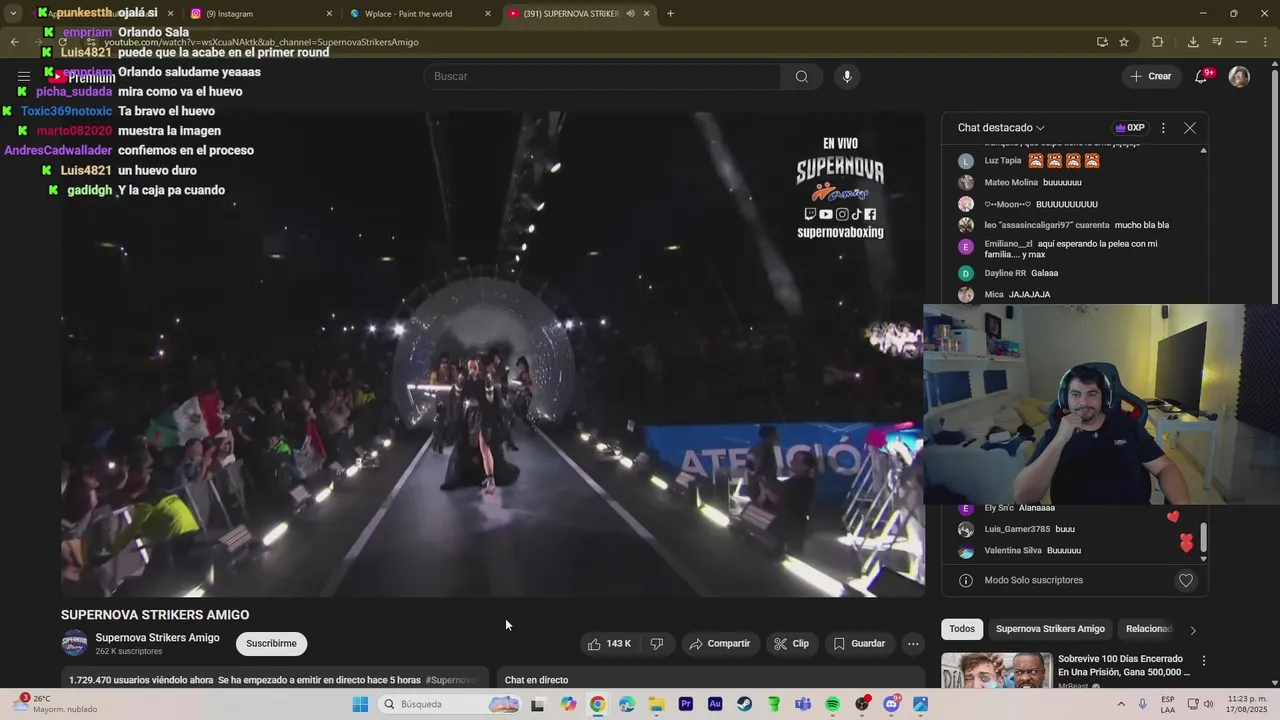1280x720 pixels.
Task: Dislike the video with thumbs down
Action: (x=657, y=644)
